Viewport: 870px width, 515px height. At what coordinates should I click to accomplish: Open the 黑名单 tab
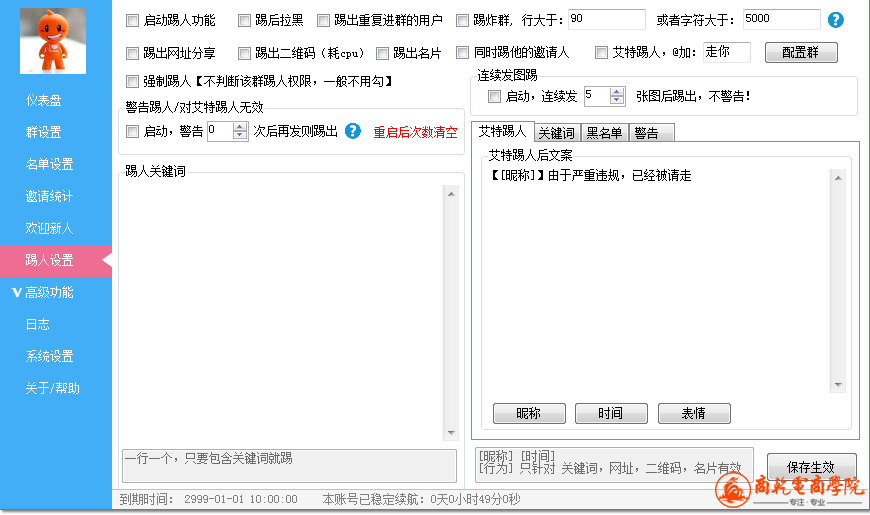click(x=605, y=133)
